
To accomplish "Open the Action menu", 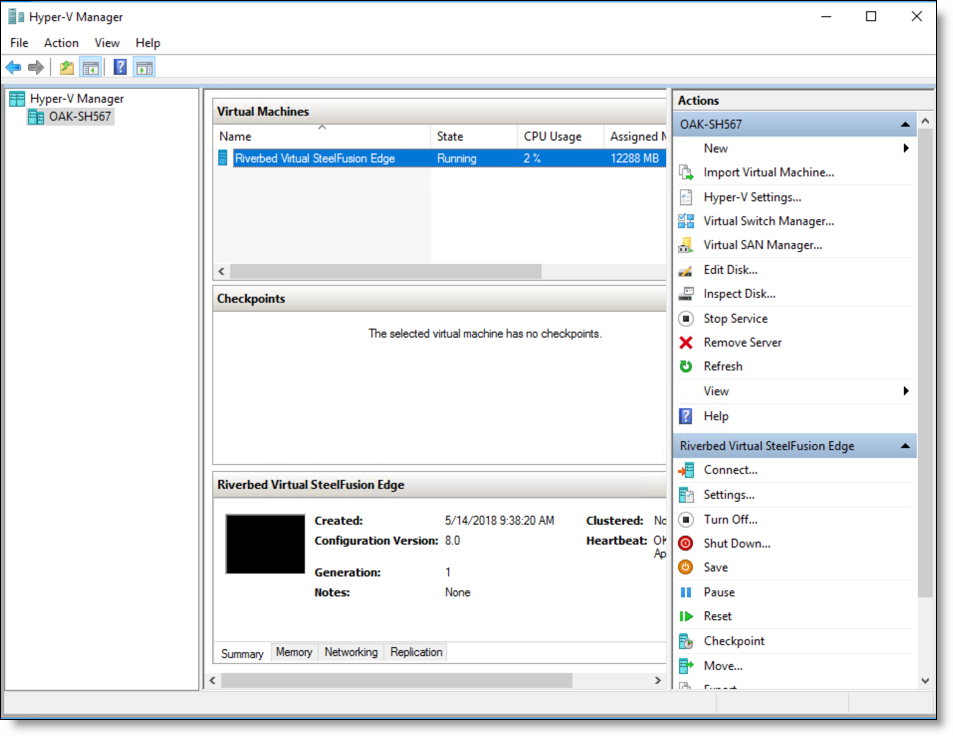I will [61, 43].
